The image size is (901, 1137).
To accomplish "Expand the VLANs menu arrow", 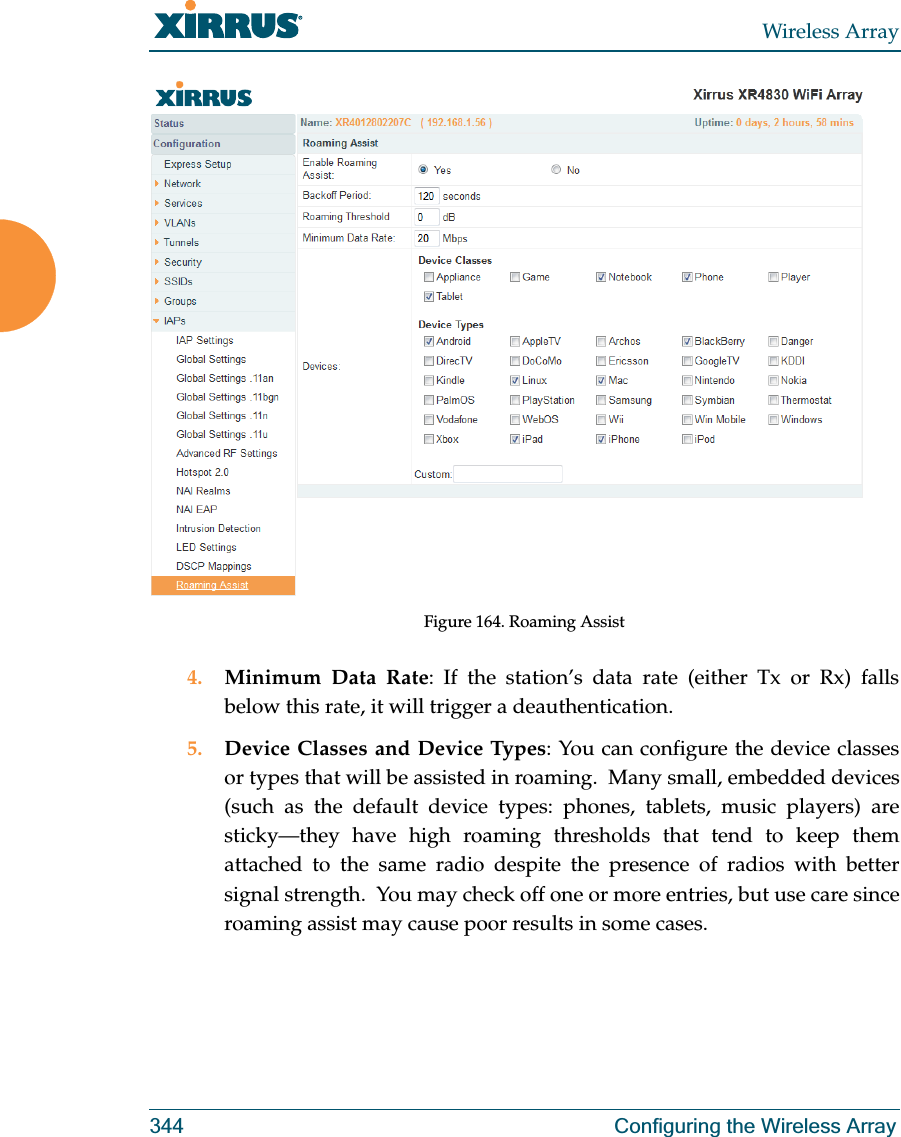I will click(157, 223).
